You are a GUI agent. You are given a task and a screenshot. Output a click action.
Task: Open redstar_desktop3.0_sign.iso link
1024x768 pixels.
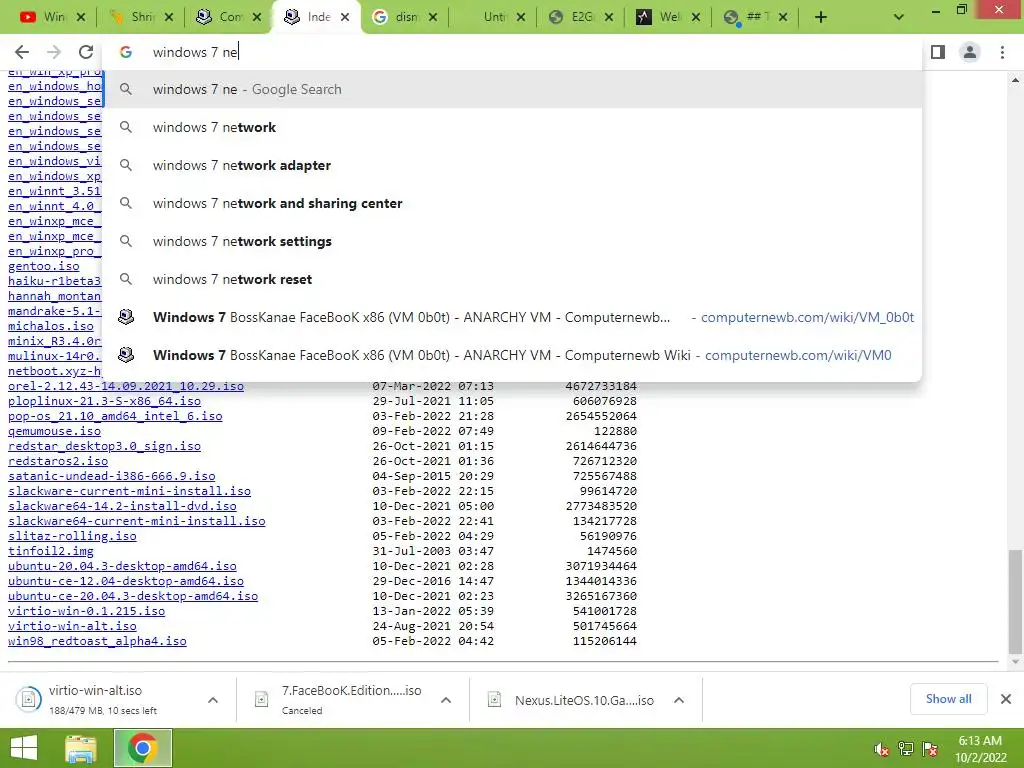point(104,446)
